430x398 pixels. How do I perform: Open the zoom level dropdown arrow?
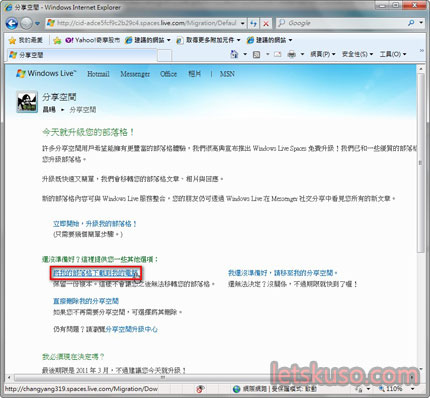(412, 389)
